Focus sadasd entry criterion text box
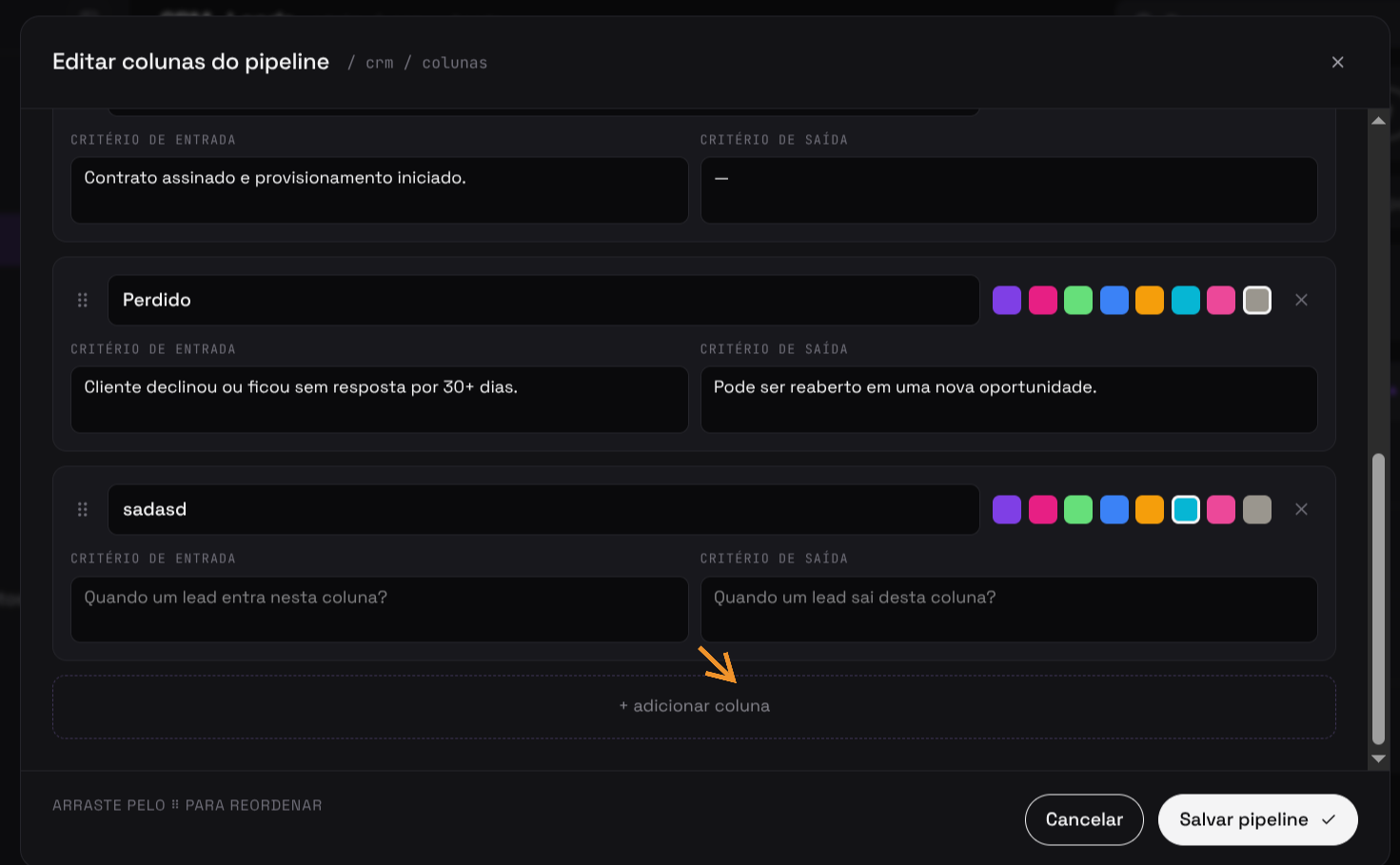The image size is (1400, 865). 380,609
